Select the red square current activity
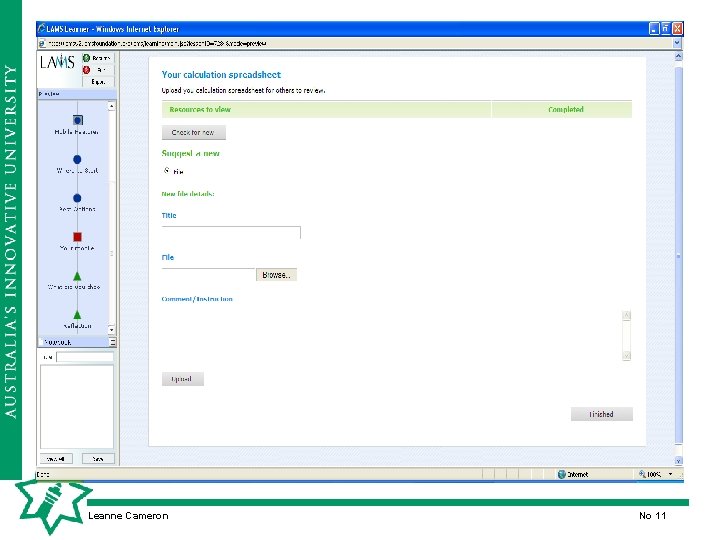Image resolution: width=720 pixels, height=540 pixels. [77, 237]
